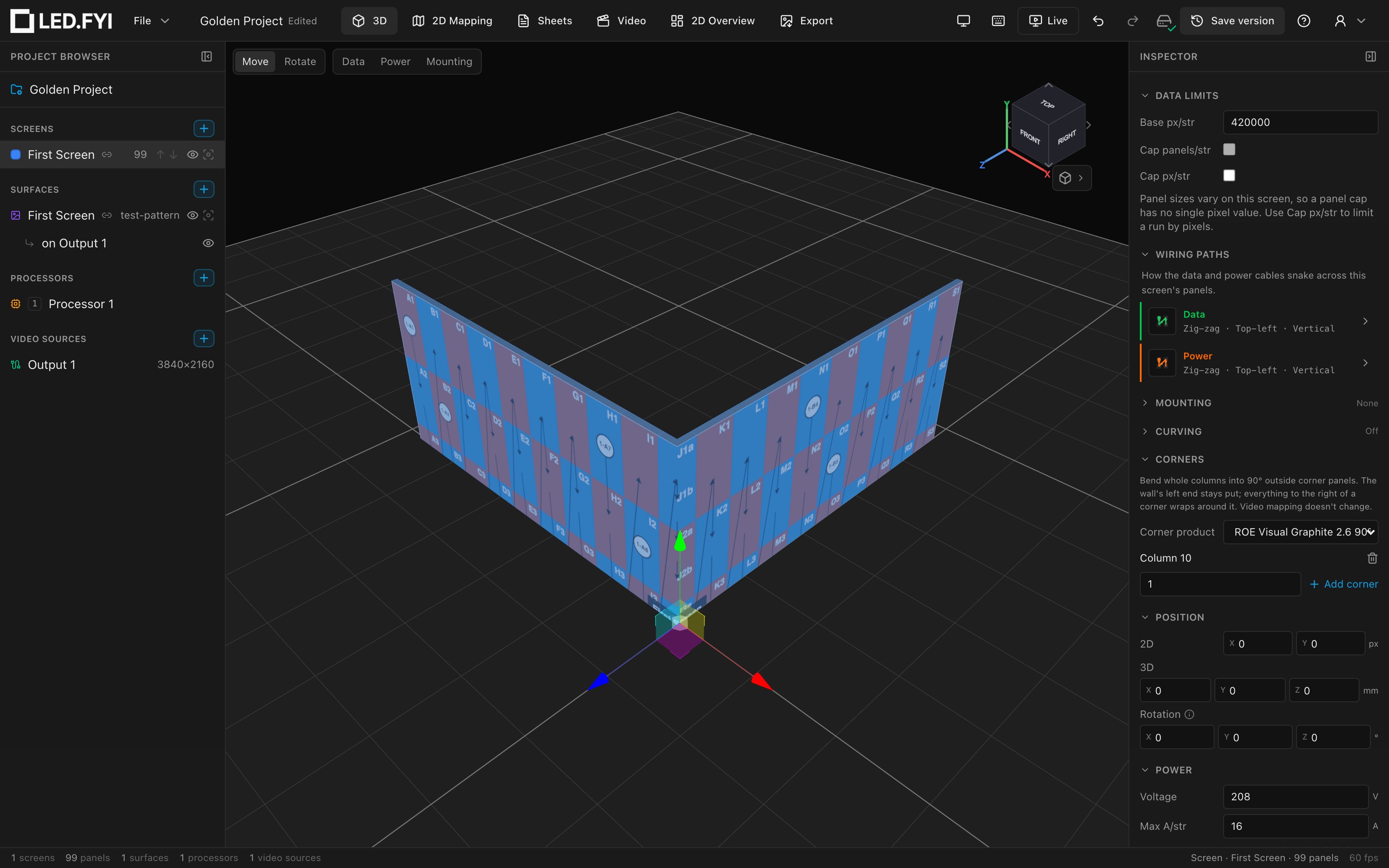Toggle visibility of First Screen surface
The width and height of the screenshot is (1389, 868).
click(193, 215)
